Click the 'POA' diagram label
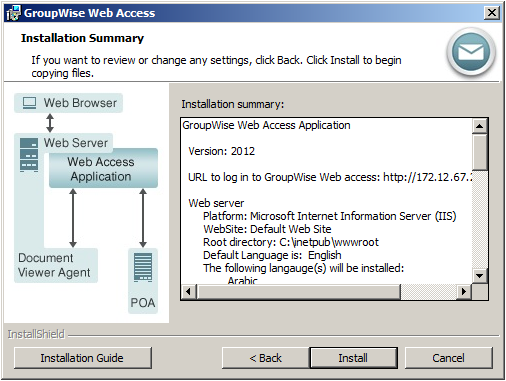 tap(143, 303)
